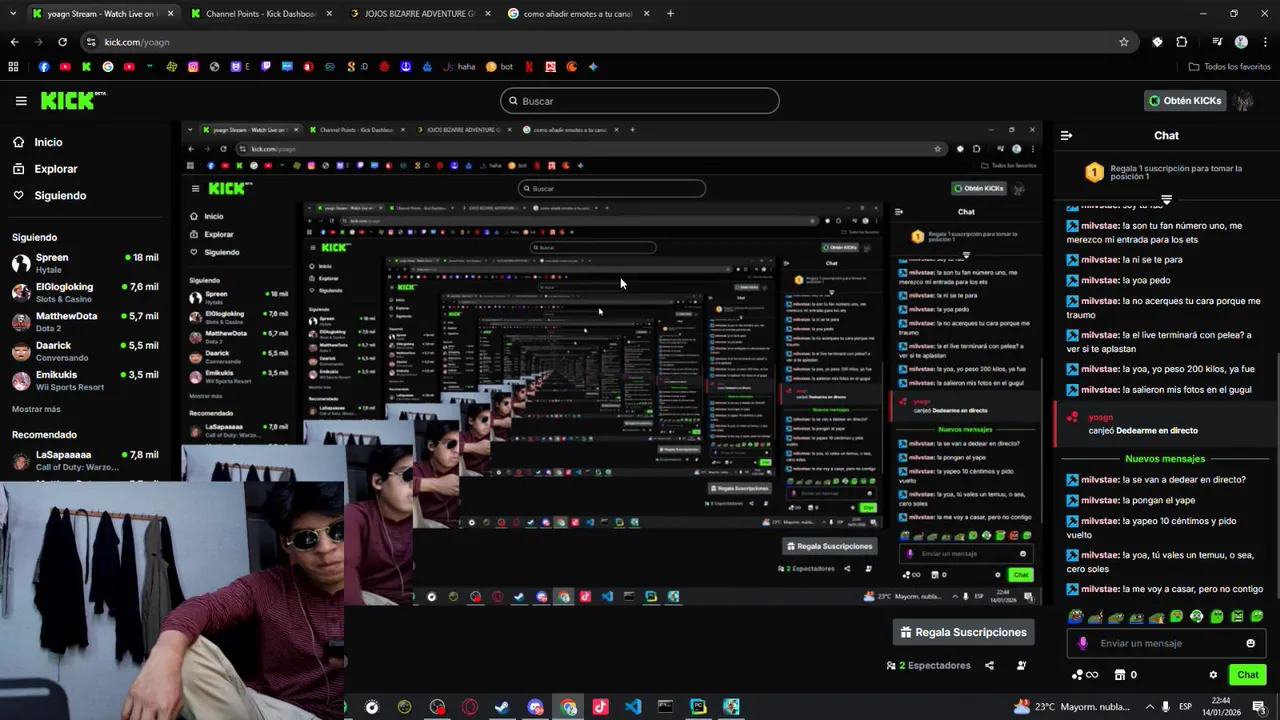Insert the last green blob emote

1257,616
